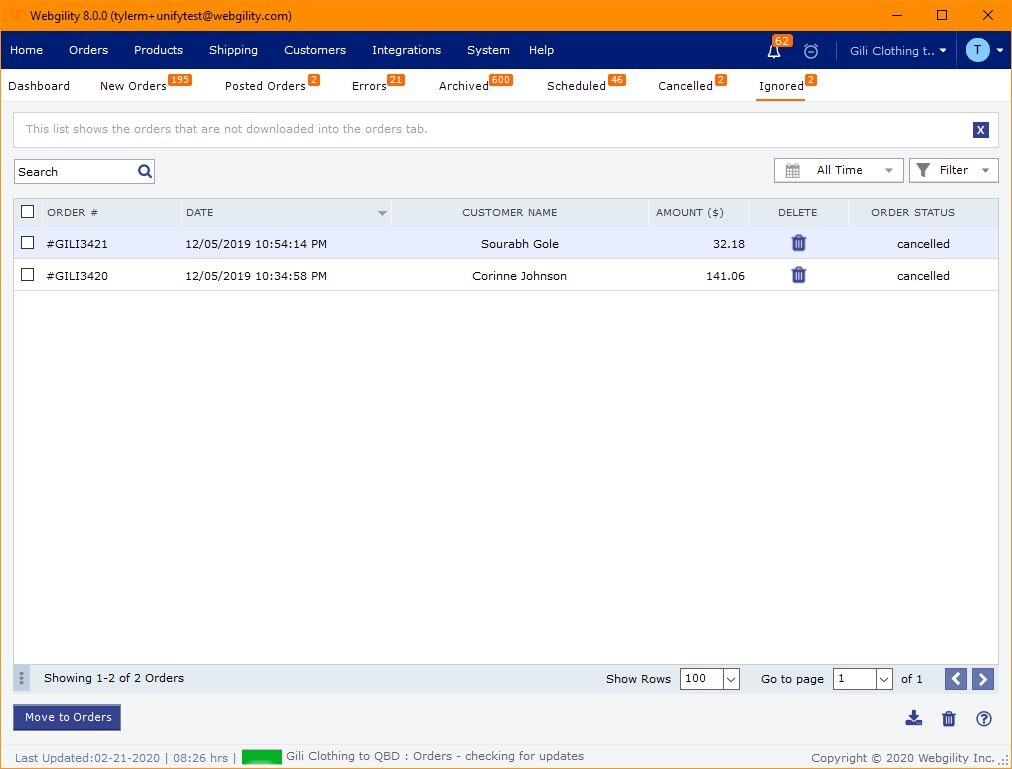
Task: Click Showing 1-2 of 2 Orders text
Action: (114, 678)
